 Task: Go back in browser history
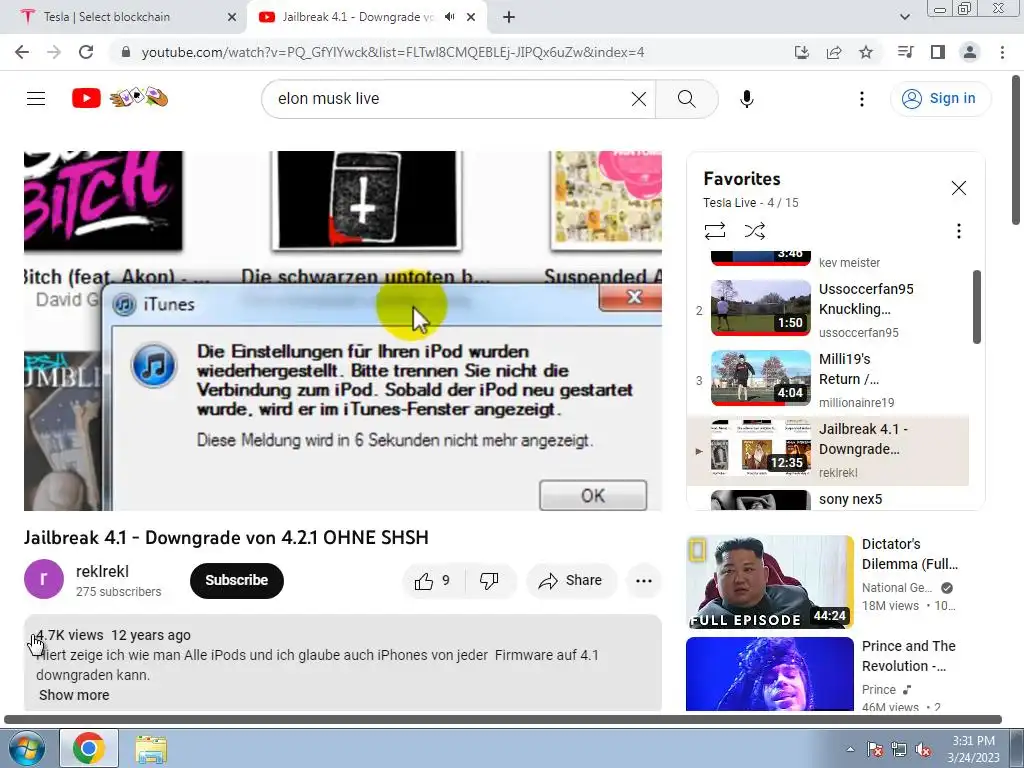click(x=22, y=52)
